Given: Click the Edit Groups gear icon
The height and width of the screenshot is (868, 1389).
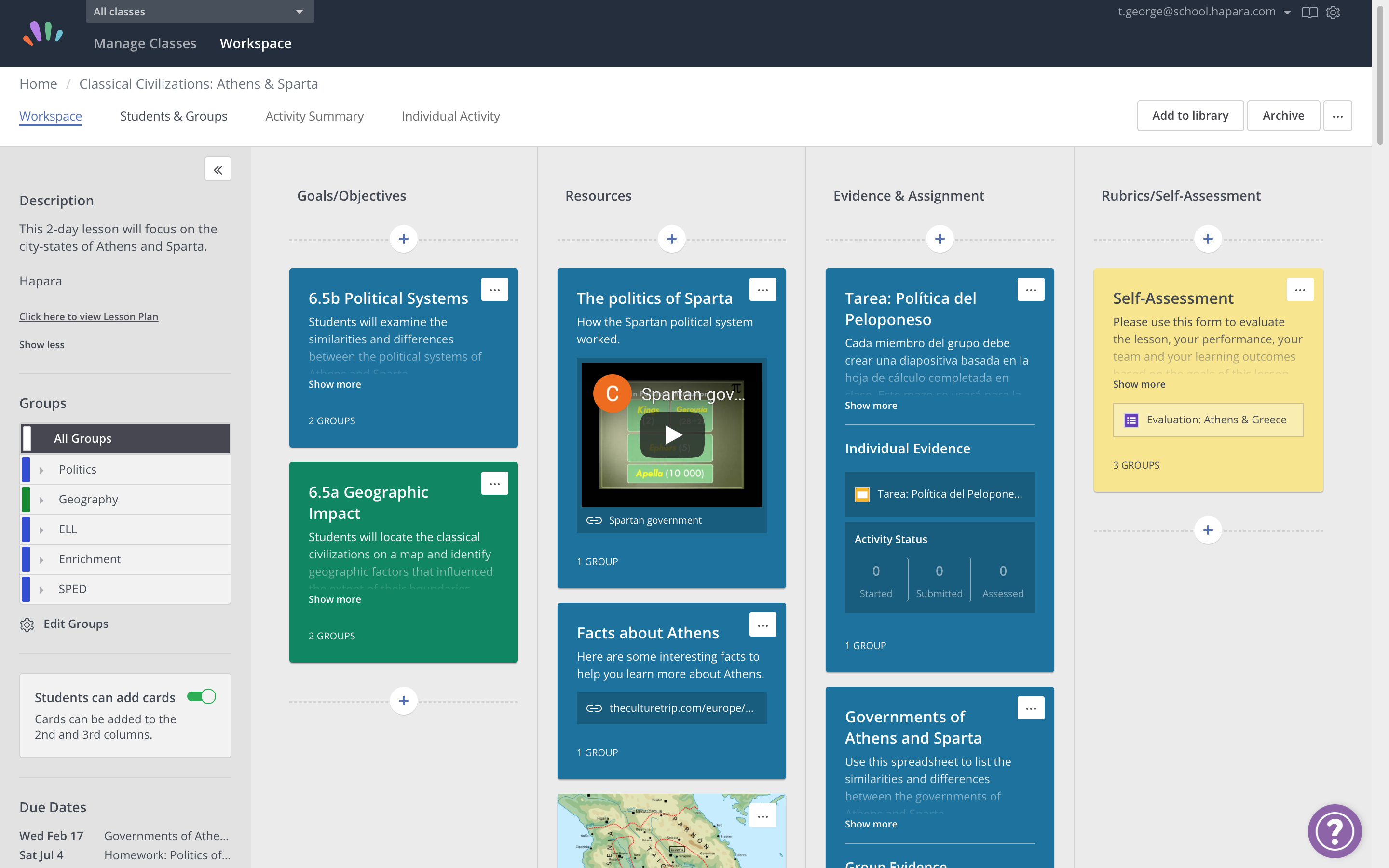Looking at the screenshot, I should [x=27, y=624].
